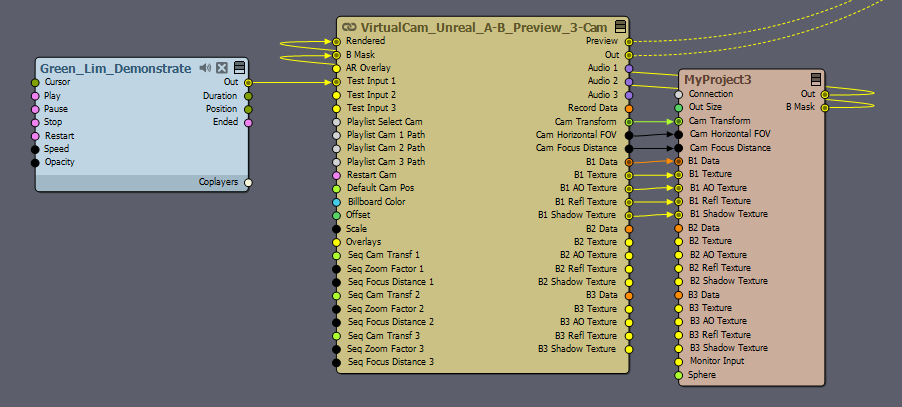Screen dimensions: 902x407
Task: Click the Playlist Cam 3 Path pin
Action: click(337, 162)
